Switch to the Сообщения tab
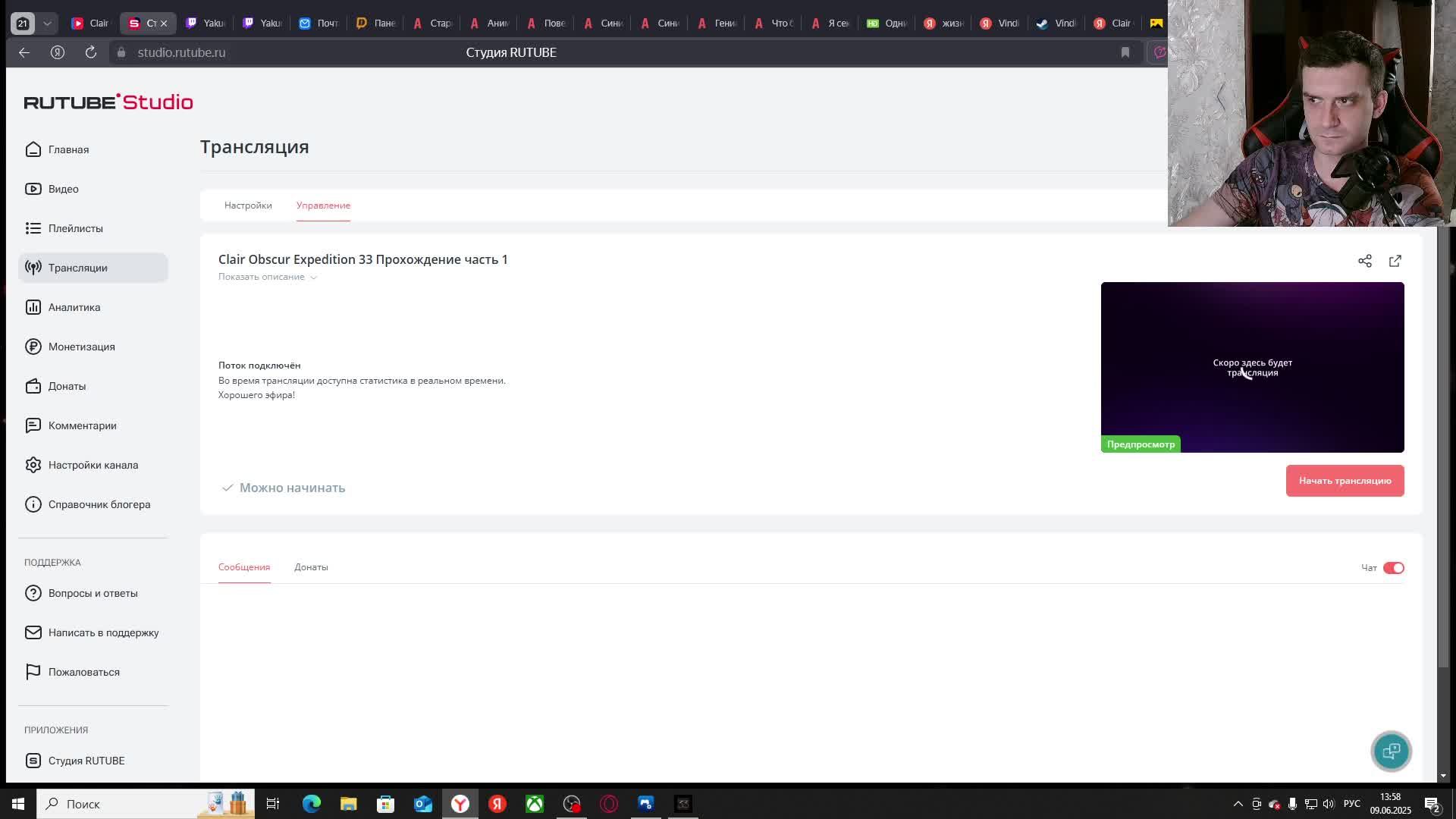Viewport: 1456px width, 819px height. point(244,567)
